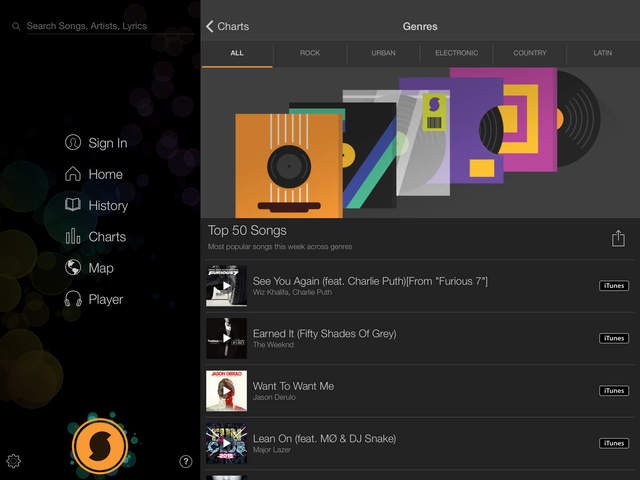Play Earned It preview thumbnail
The width and height of the screenshot is (640, 480).
227,338
